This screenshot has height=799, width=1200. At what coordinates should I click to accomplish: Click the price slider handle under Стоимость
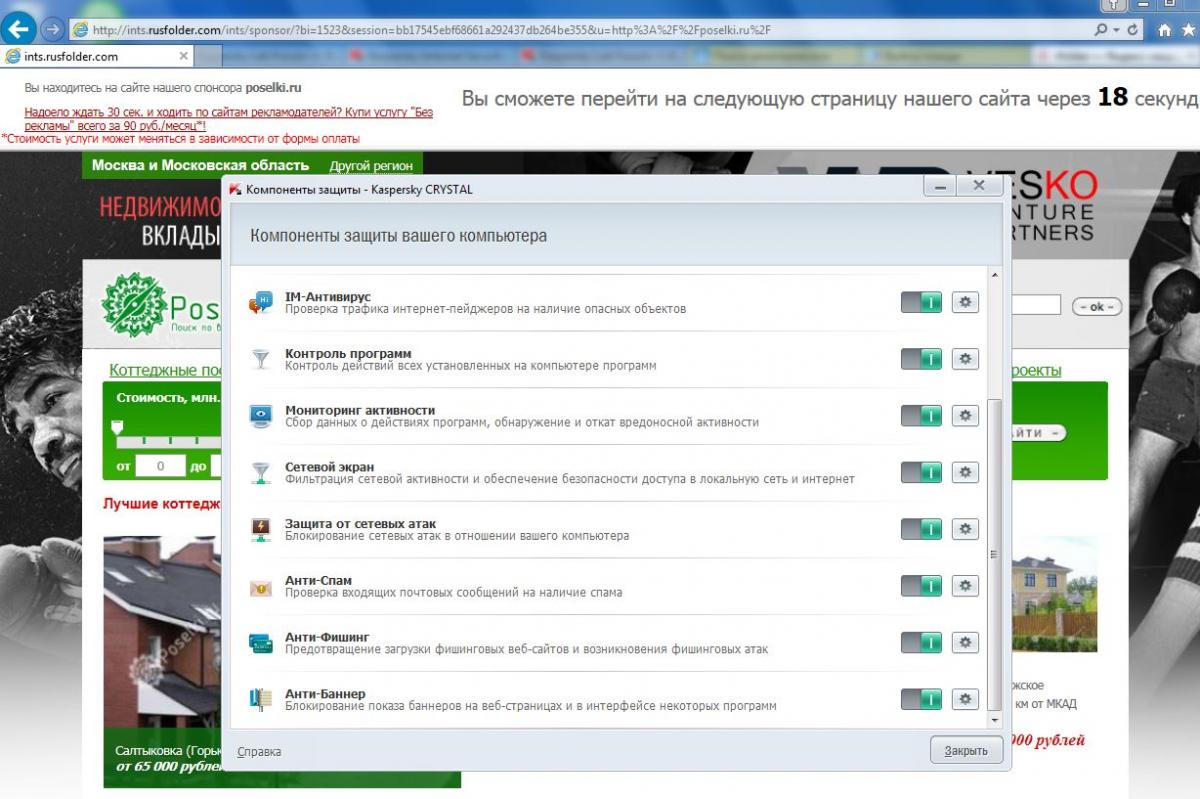point(118,428)
